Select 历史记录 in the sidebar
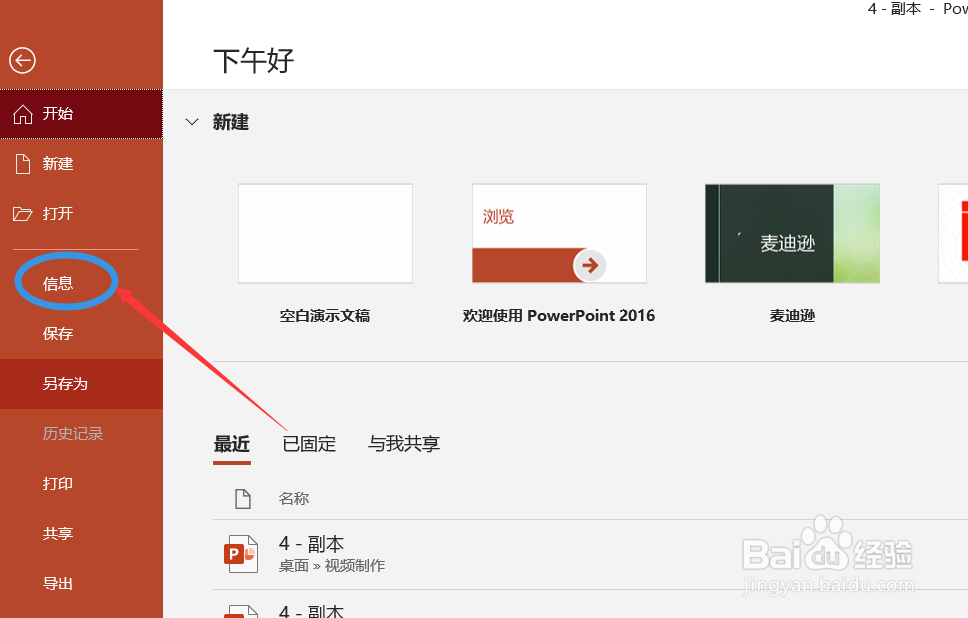Viewport: 968px width, 618px height. click(72, 433)
